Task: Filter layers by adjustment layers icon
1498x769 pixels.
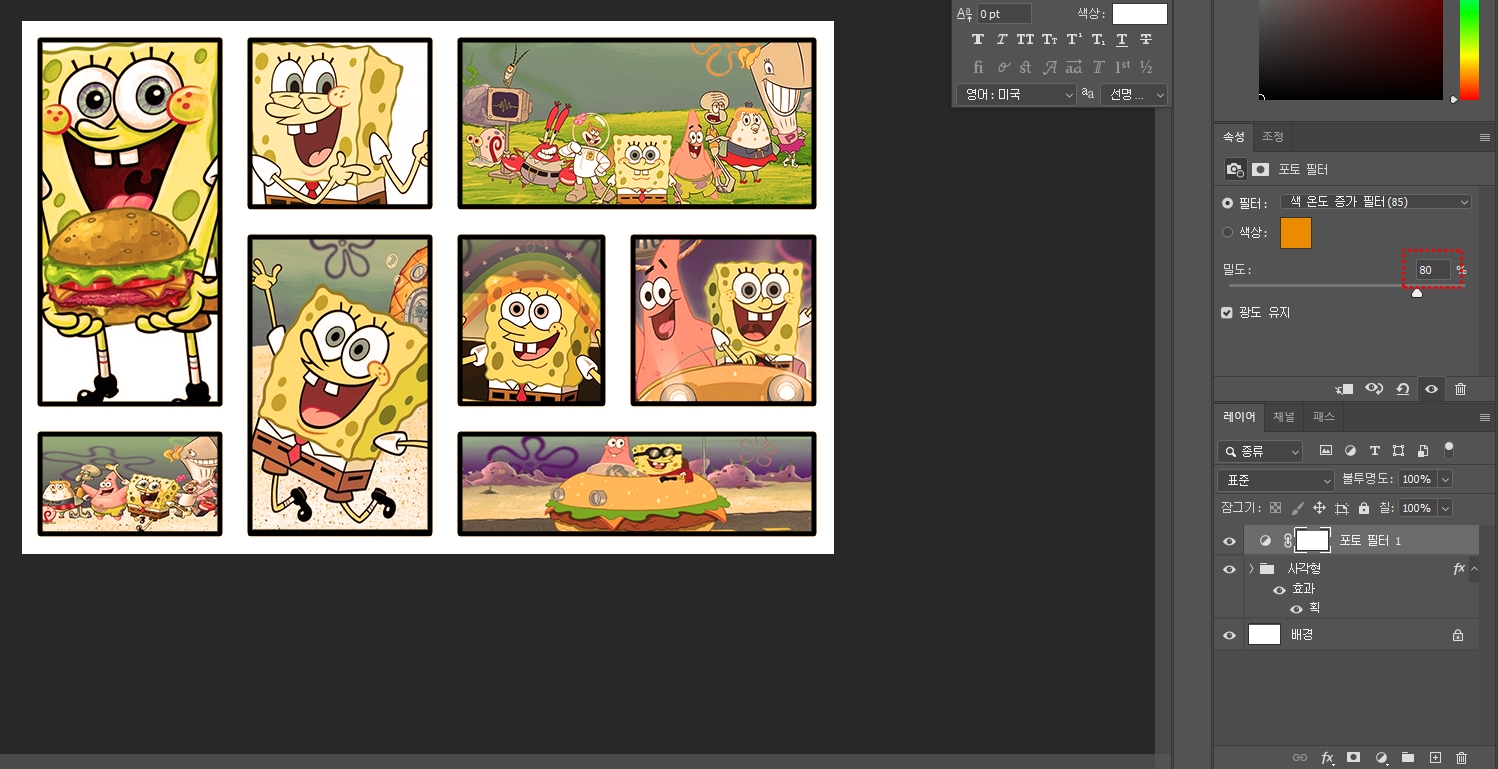Action: click(1350, 451)
